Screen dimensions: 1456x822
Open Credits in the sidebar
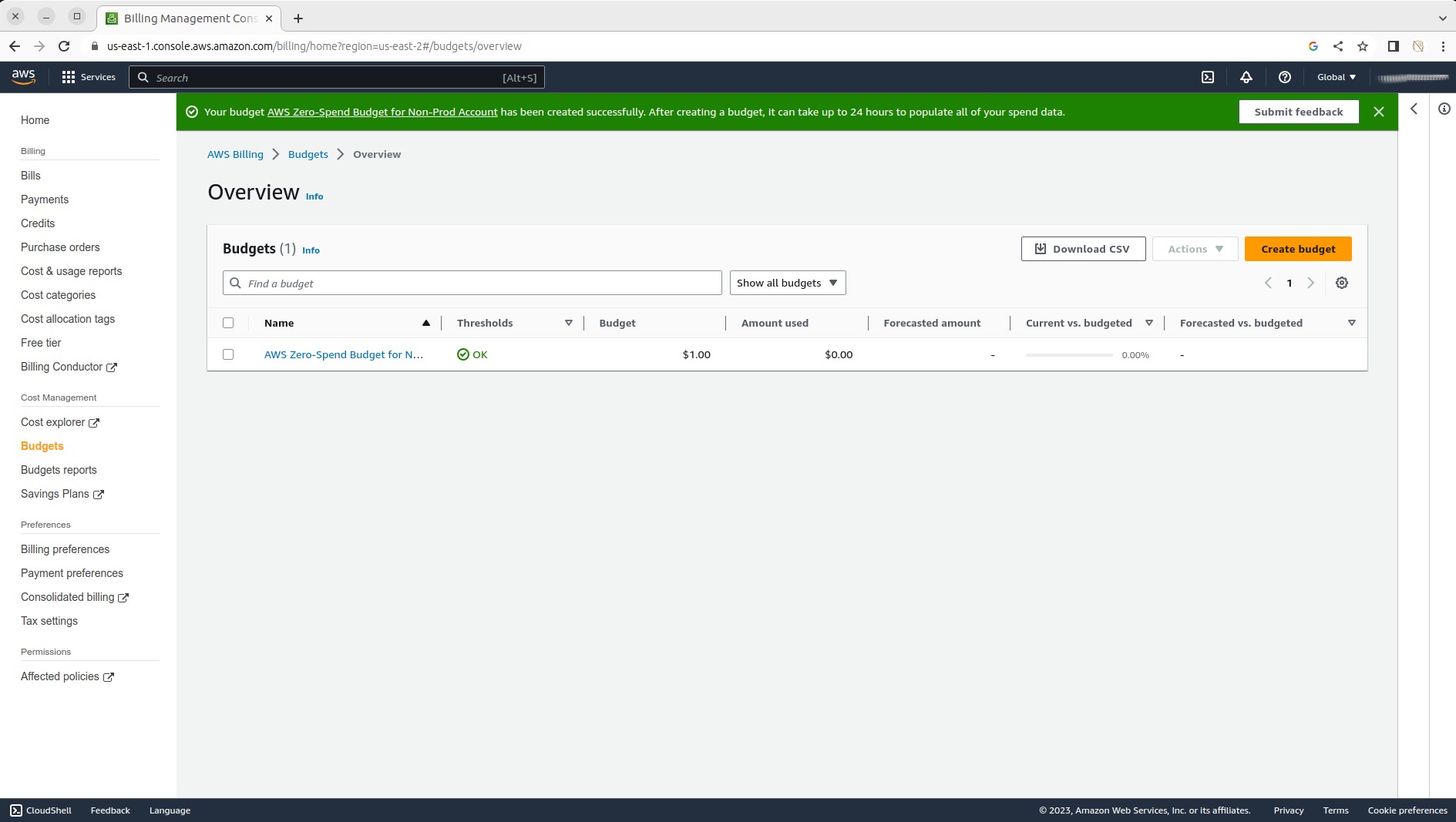pos(38,223)
